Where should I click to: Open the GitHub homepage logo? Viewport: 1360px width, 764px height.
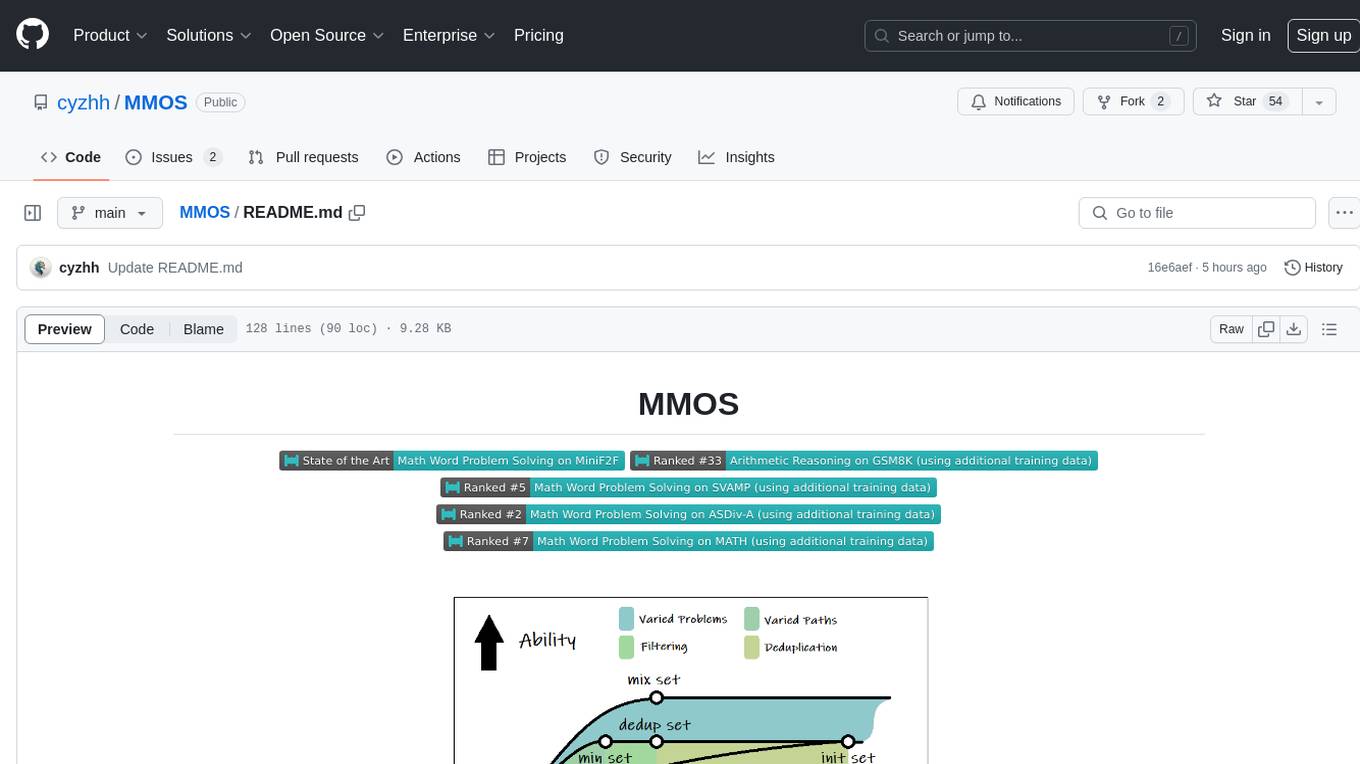tap(32, 35)
